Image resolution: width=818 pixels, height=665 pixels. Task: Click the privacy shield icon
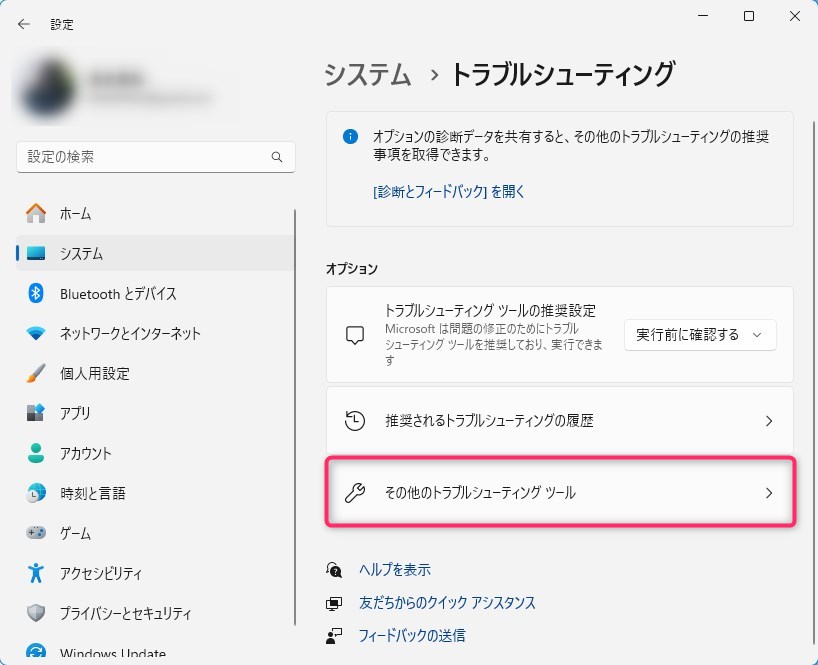point(36,613)
